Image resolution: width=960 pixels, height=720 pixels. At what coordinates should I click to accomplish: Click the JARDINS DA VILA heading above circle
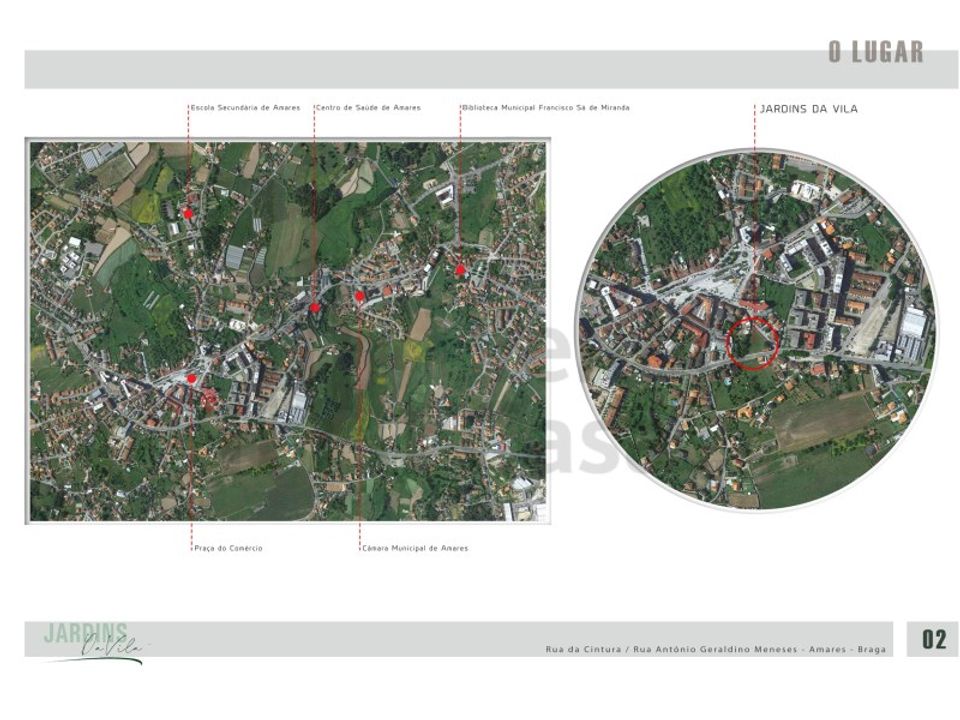point(808,109)
